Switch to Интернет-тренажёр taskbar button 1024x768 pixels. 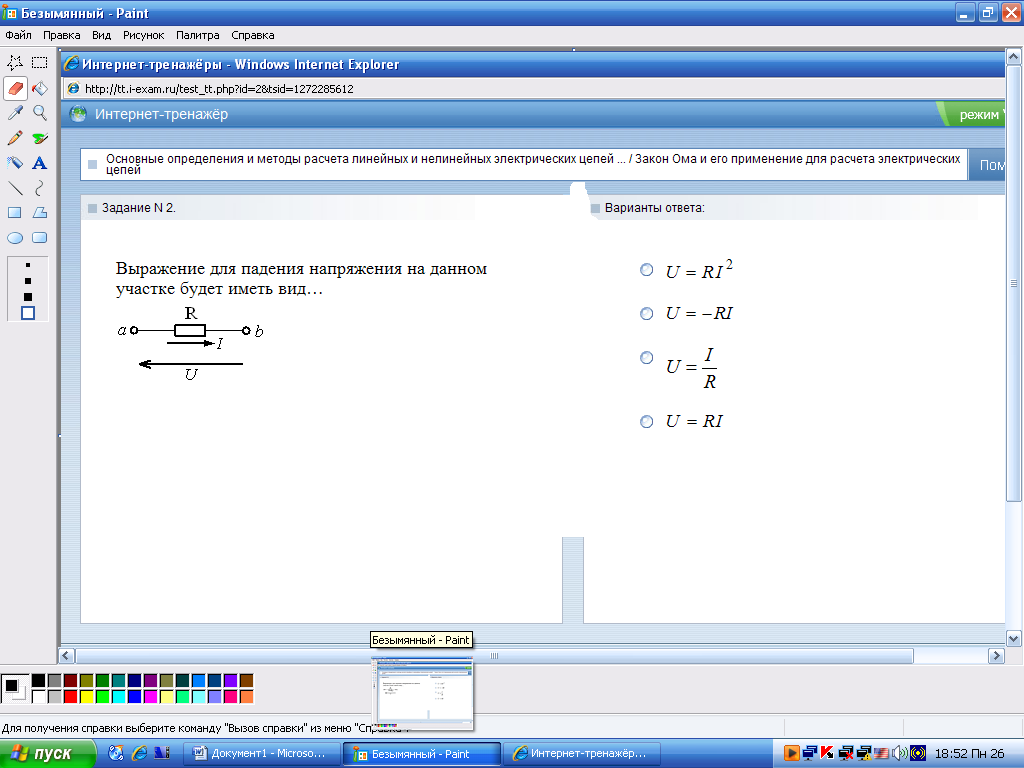point(582,754)
